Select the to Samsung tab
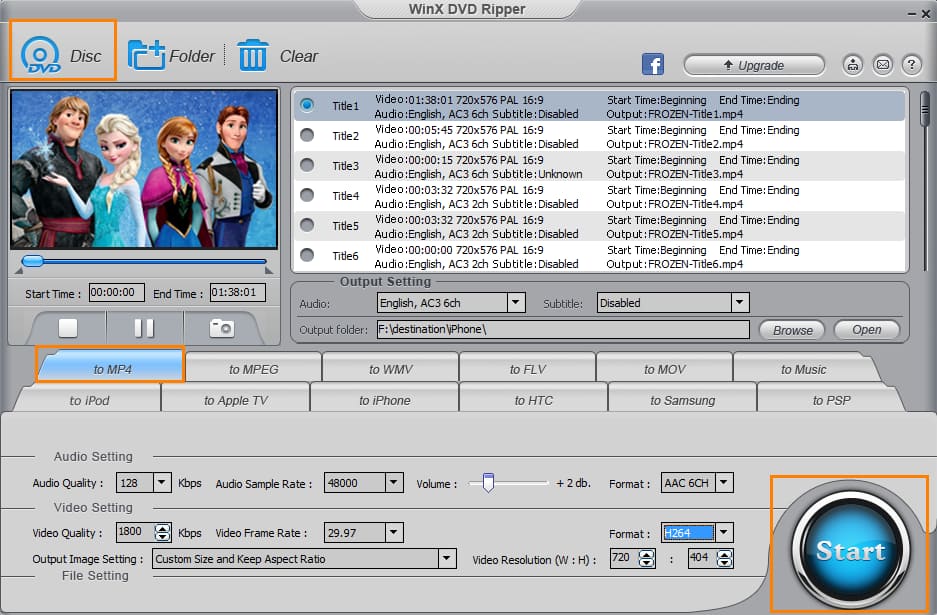937x615 pixels. [x=682, y=400]
